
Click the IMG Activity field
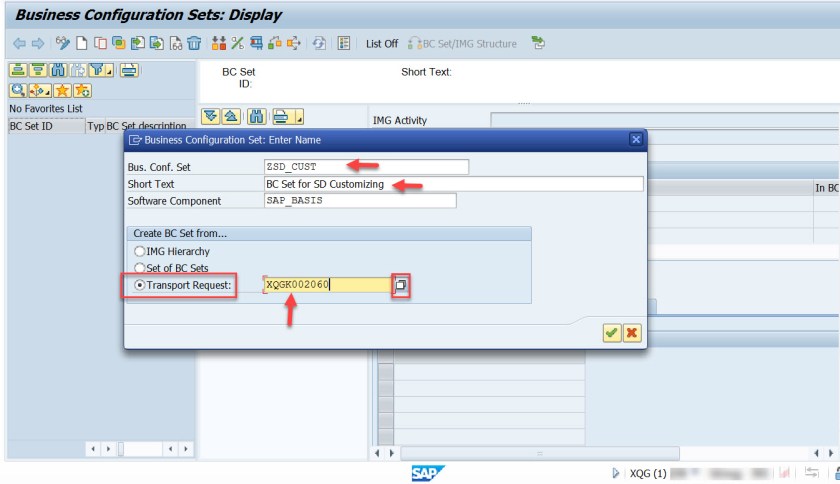click(x=664, y=120)
